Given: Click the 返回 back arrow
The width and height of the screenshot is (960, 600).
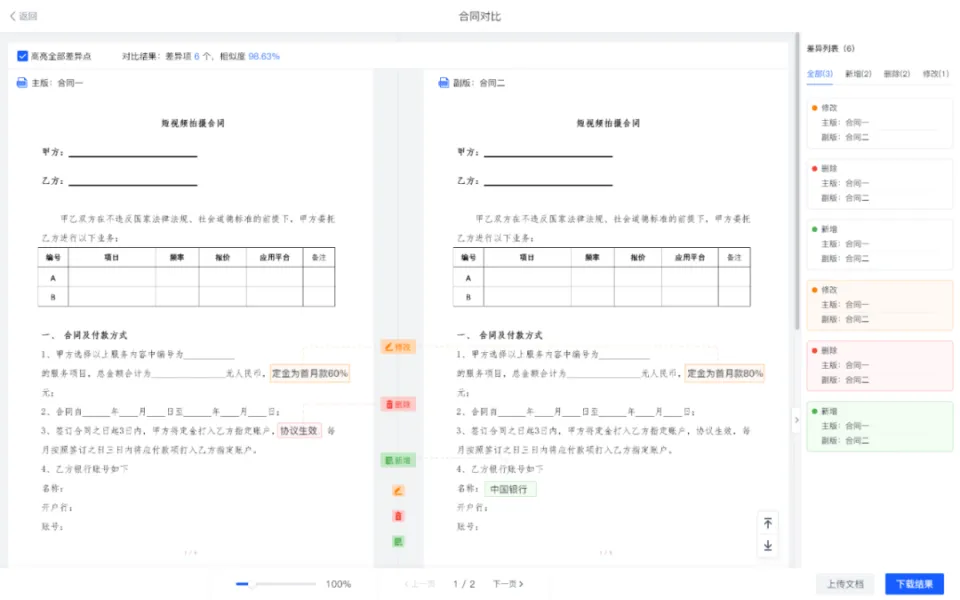Looking at the screenshot, I should [14, 16].
